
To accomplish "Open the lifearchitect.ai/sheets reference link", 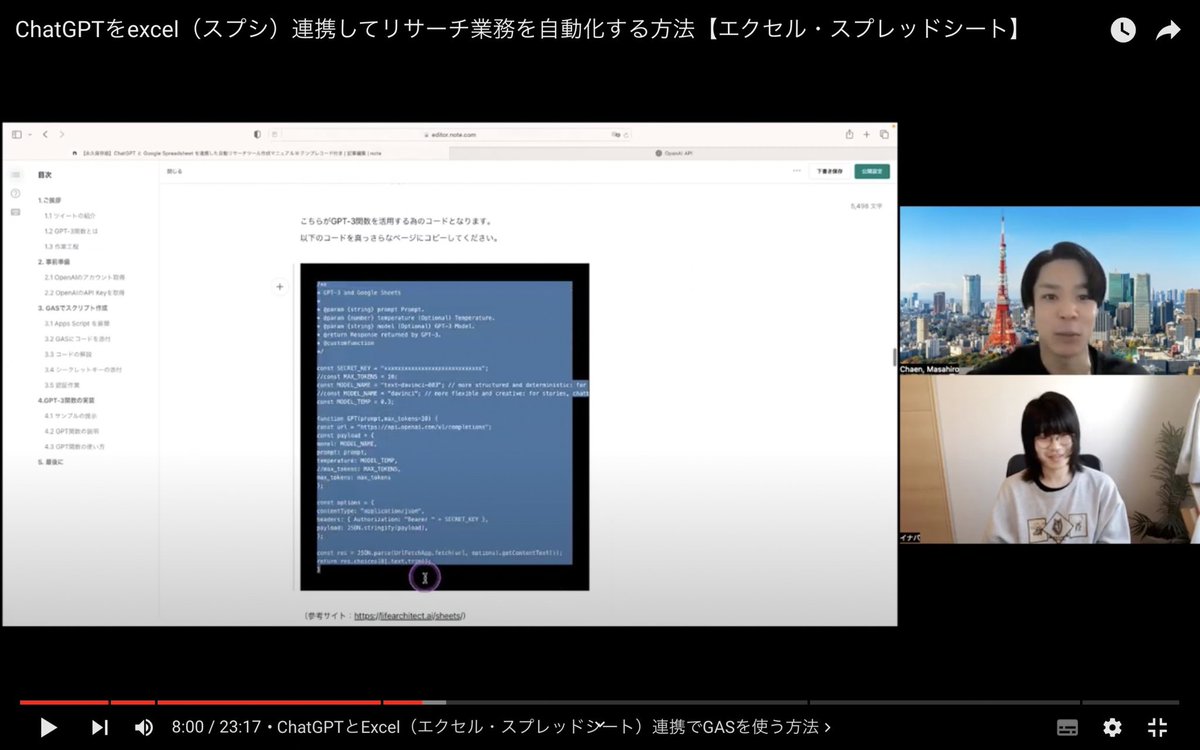I will (x=408, y=616).
